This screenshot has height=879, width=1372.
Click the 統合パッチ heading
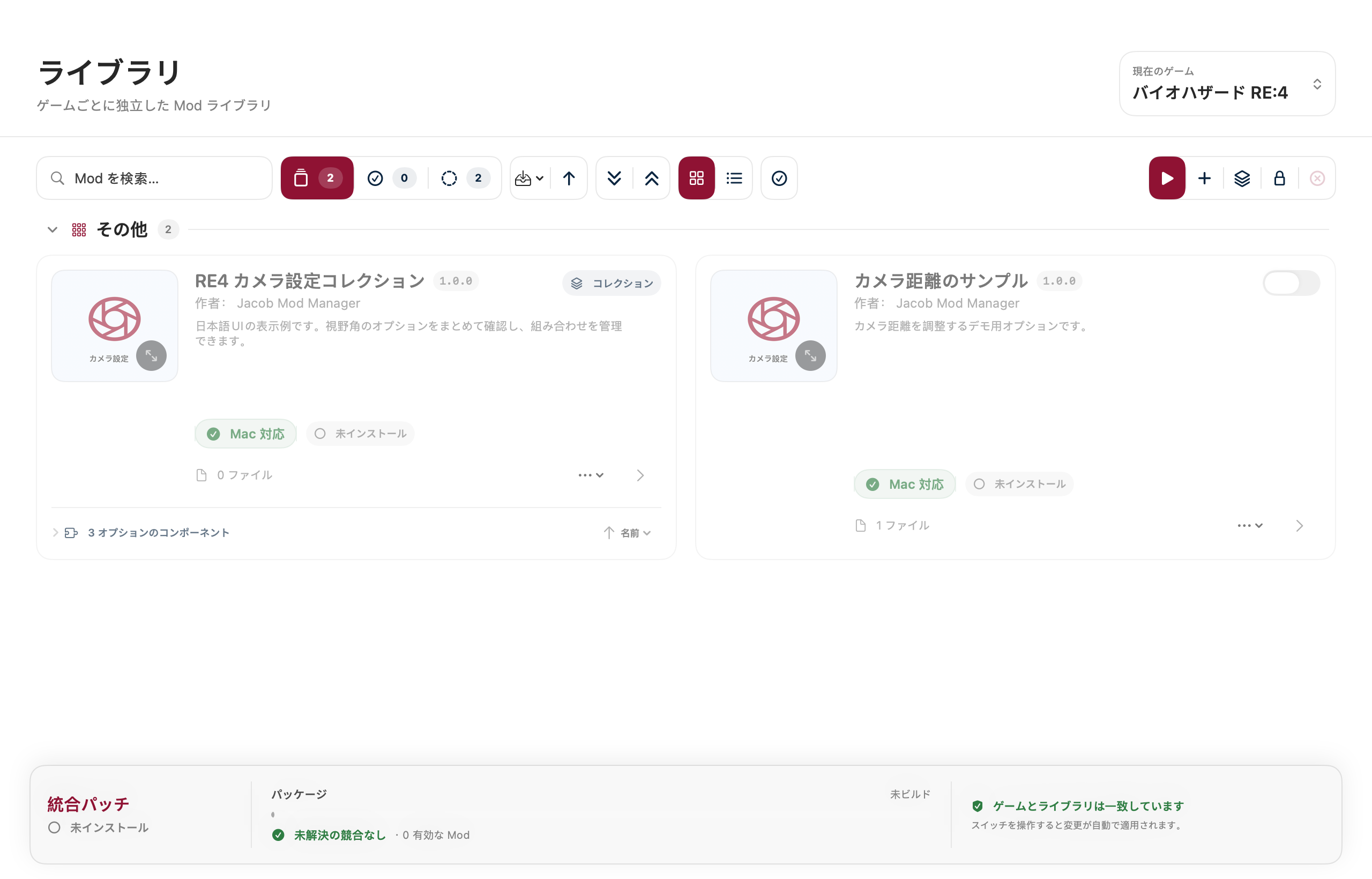tap(88, 804)
